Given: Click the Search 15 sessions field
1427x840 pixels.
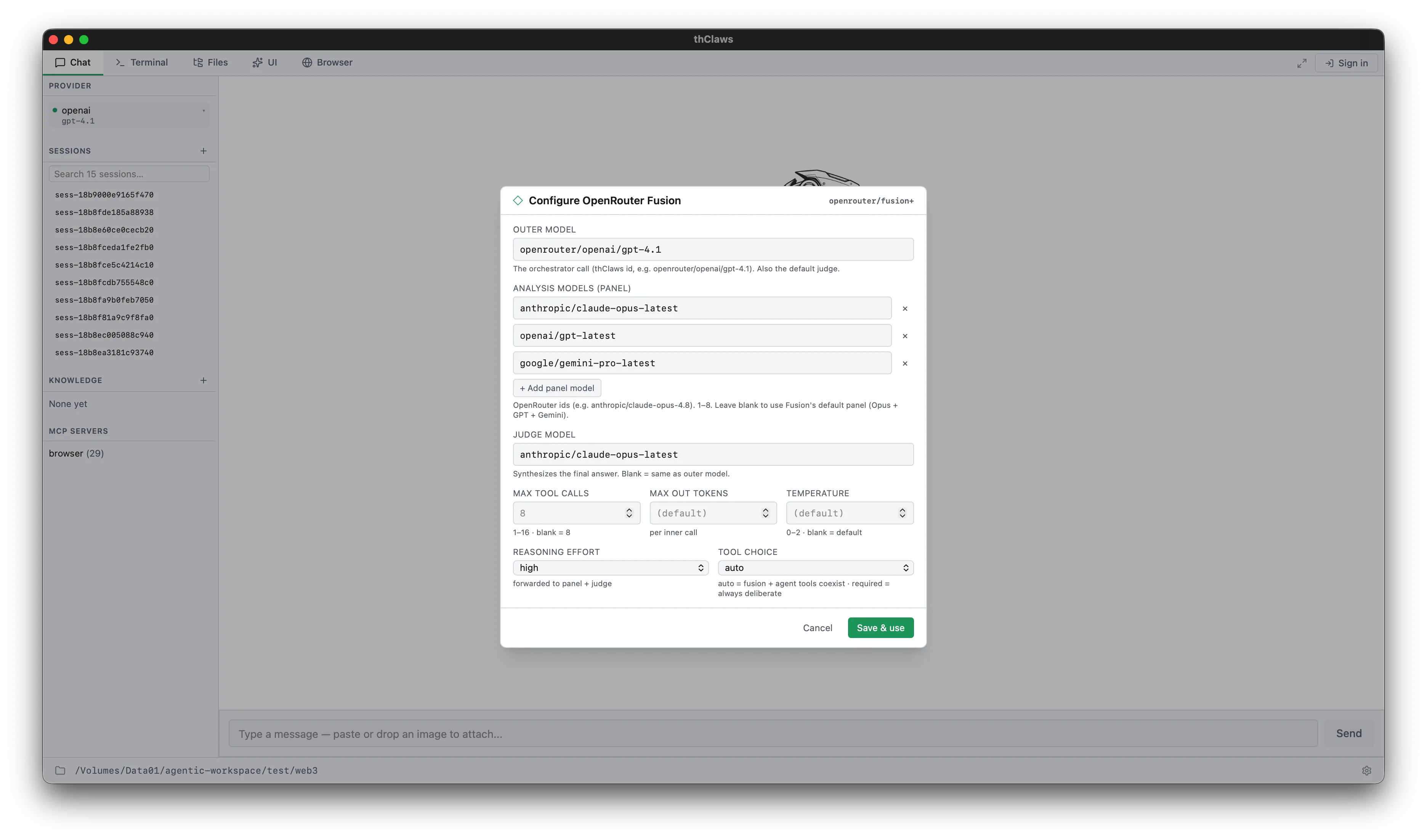Looking at the screenshot, I should pyautogui.click(x=129, y=174).
